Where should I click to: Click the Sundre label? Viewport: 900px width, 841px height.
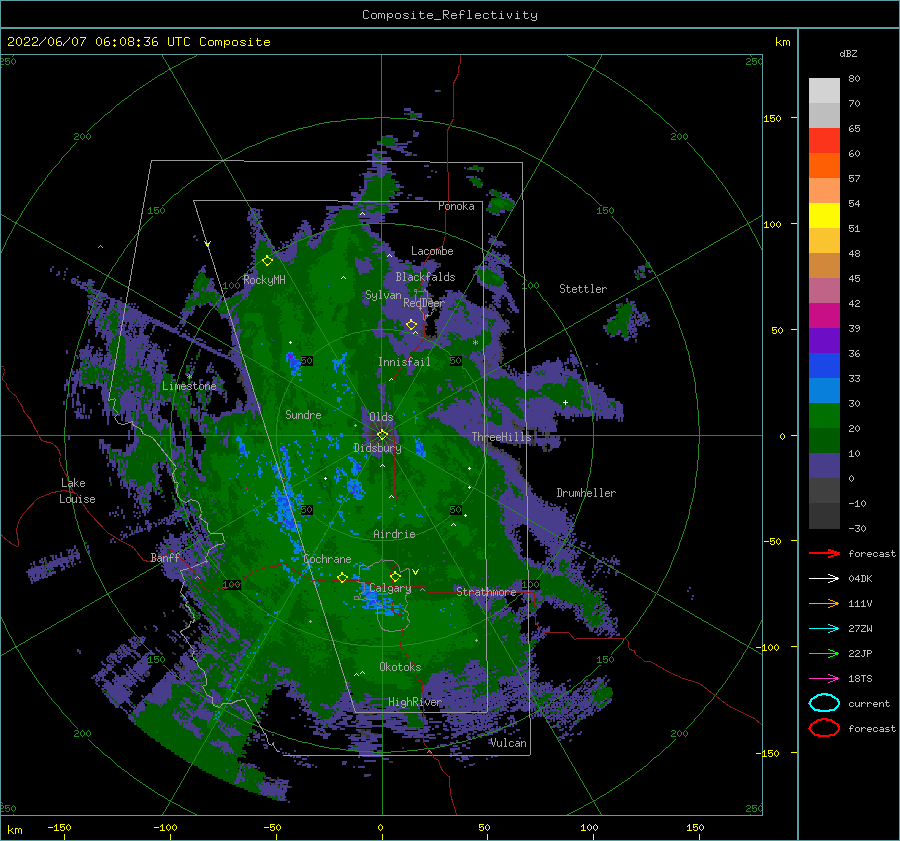coord(303,414)
